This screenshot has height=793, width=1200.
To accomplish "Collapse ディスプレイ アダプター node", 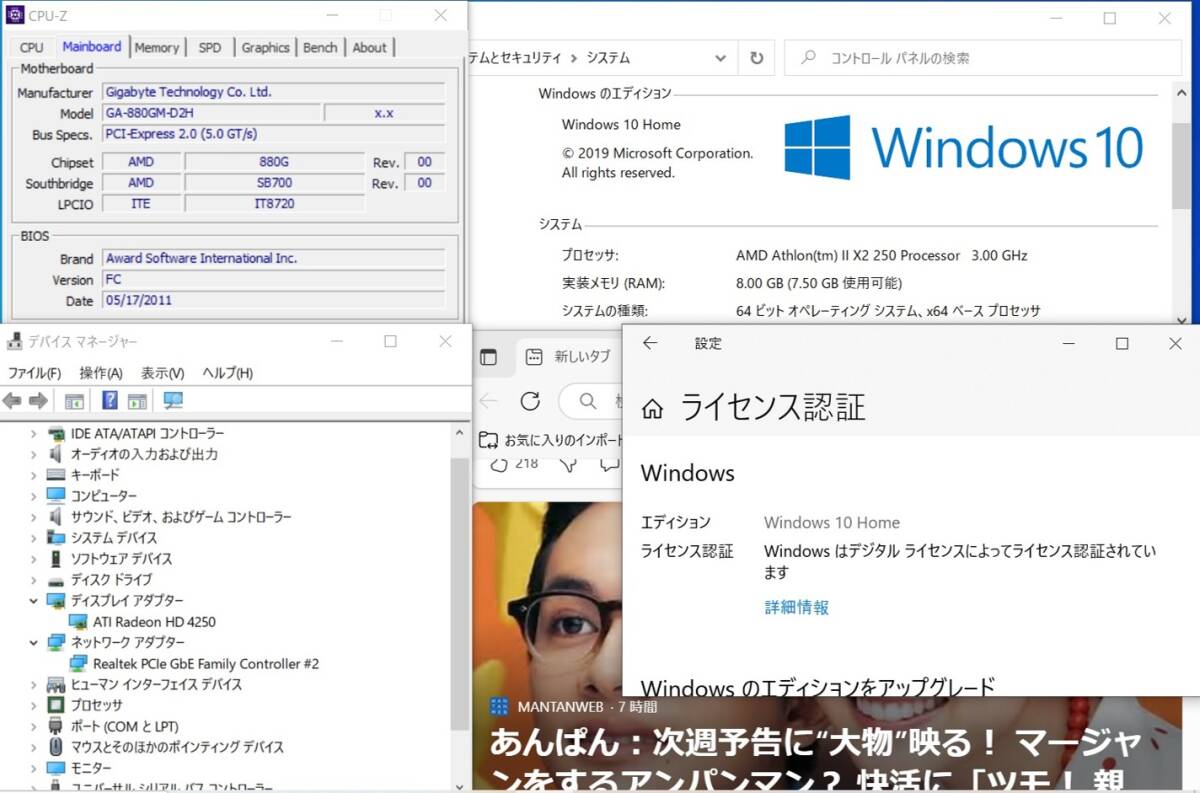I will click(33, 600).
